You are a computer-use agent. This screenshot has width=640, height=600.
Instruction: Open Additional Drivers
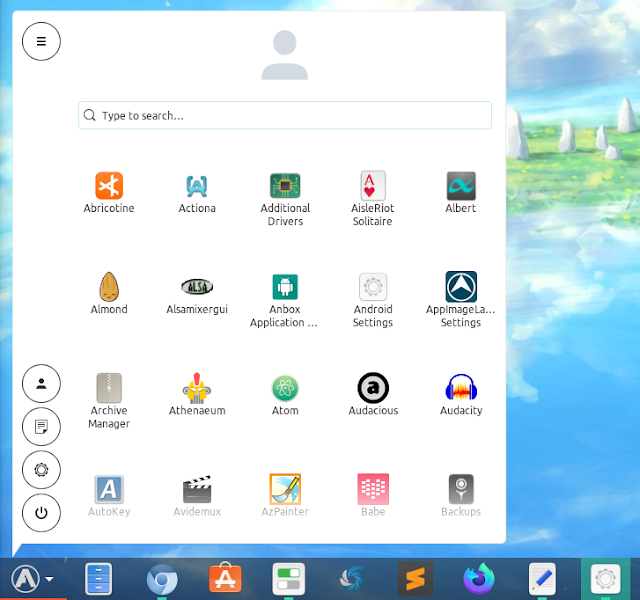tap(285, 199)
